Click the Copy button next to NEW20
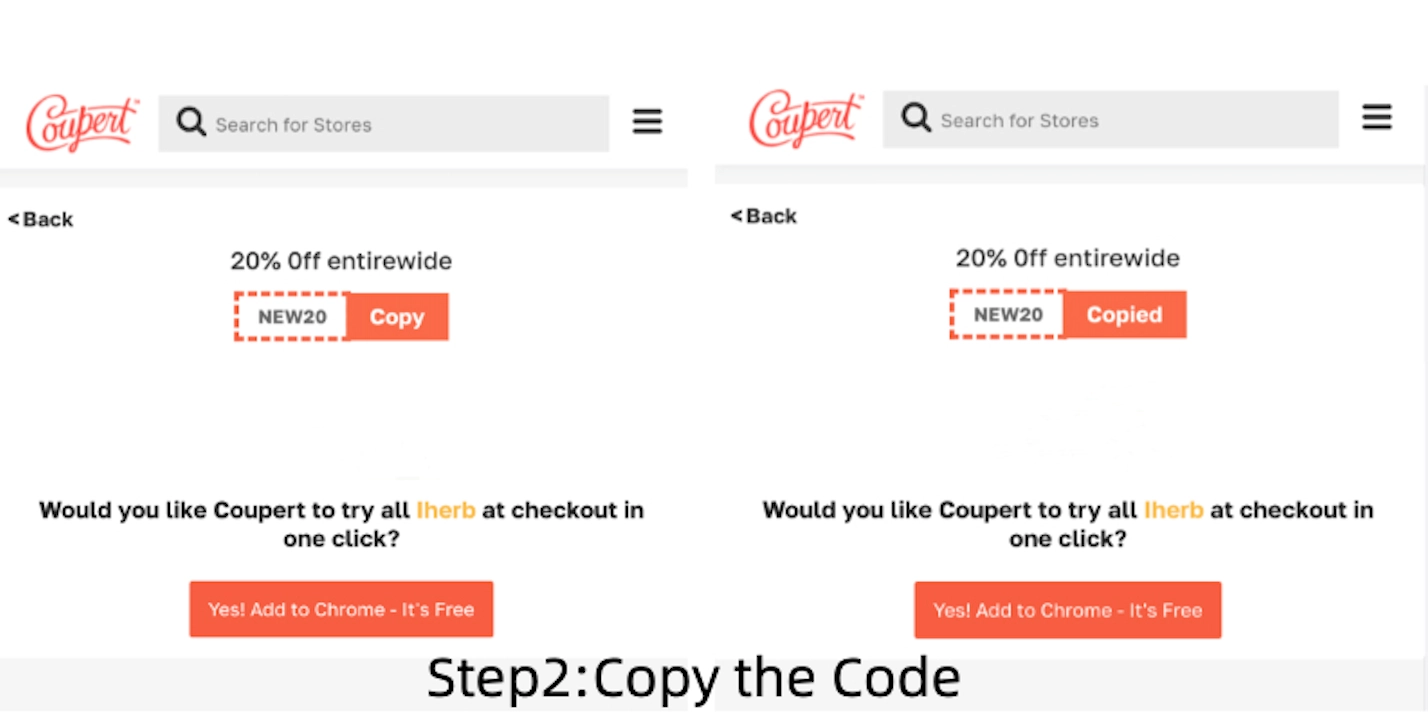 [396, 317]
